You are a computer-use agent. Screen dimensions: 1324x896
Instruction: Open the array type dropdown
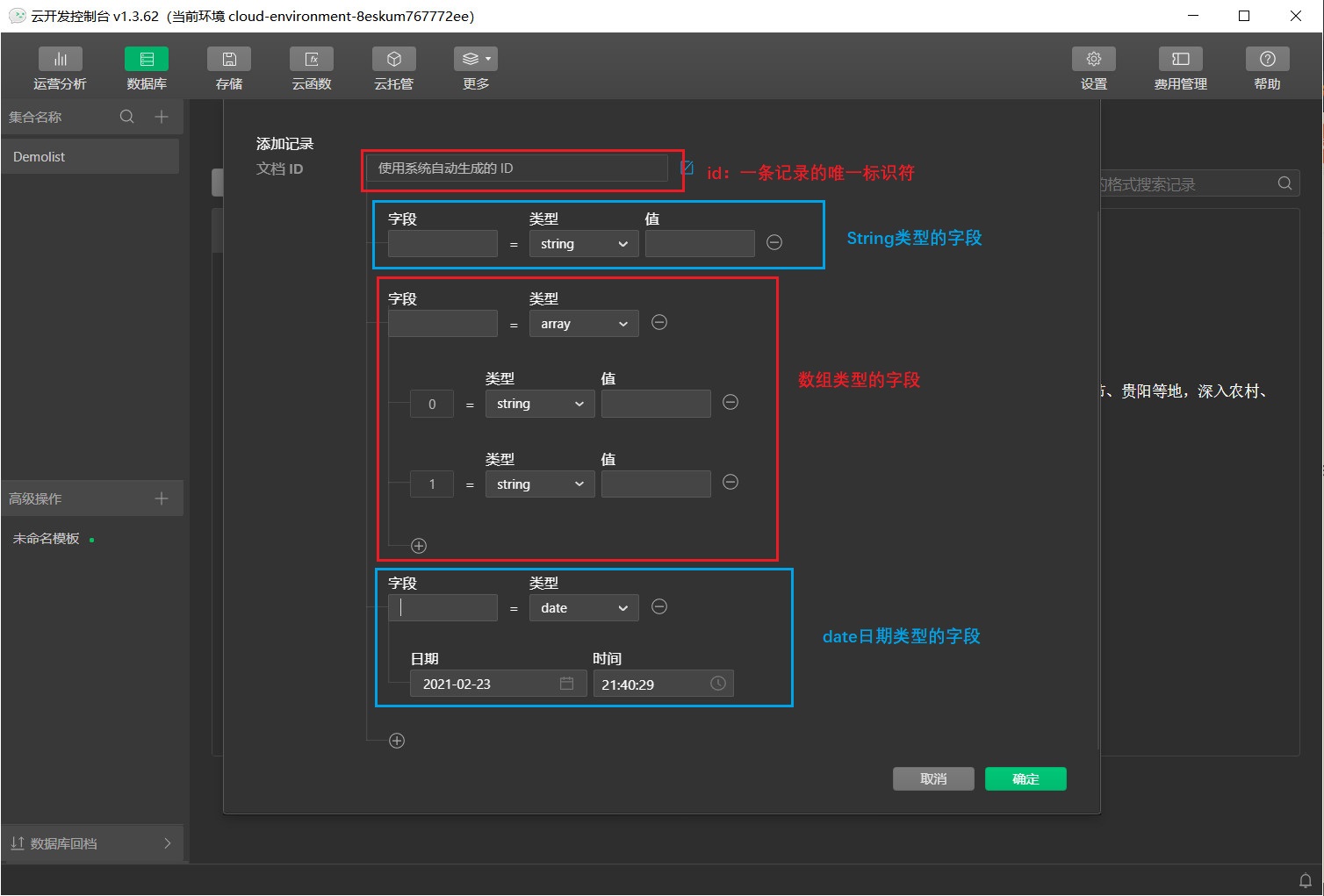pyautogui.click(x=584, y=324)
